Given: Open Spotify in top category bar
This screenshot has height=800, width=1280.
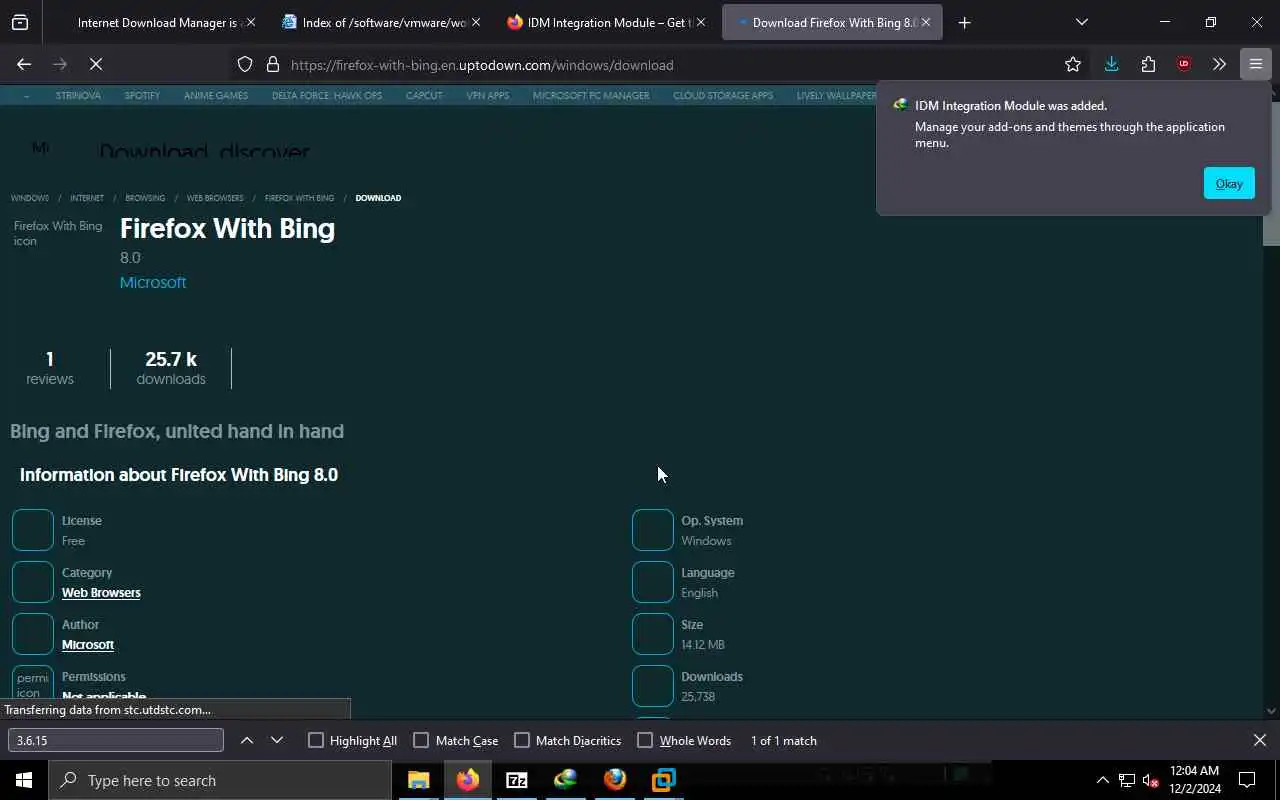Looking at the screenshot, I should point(142,96).
